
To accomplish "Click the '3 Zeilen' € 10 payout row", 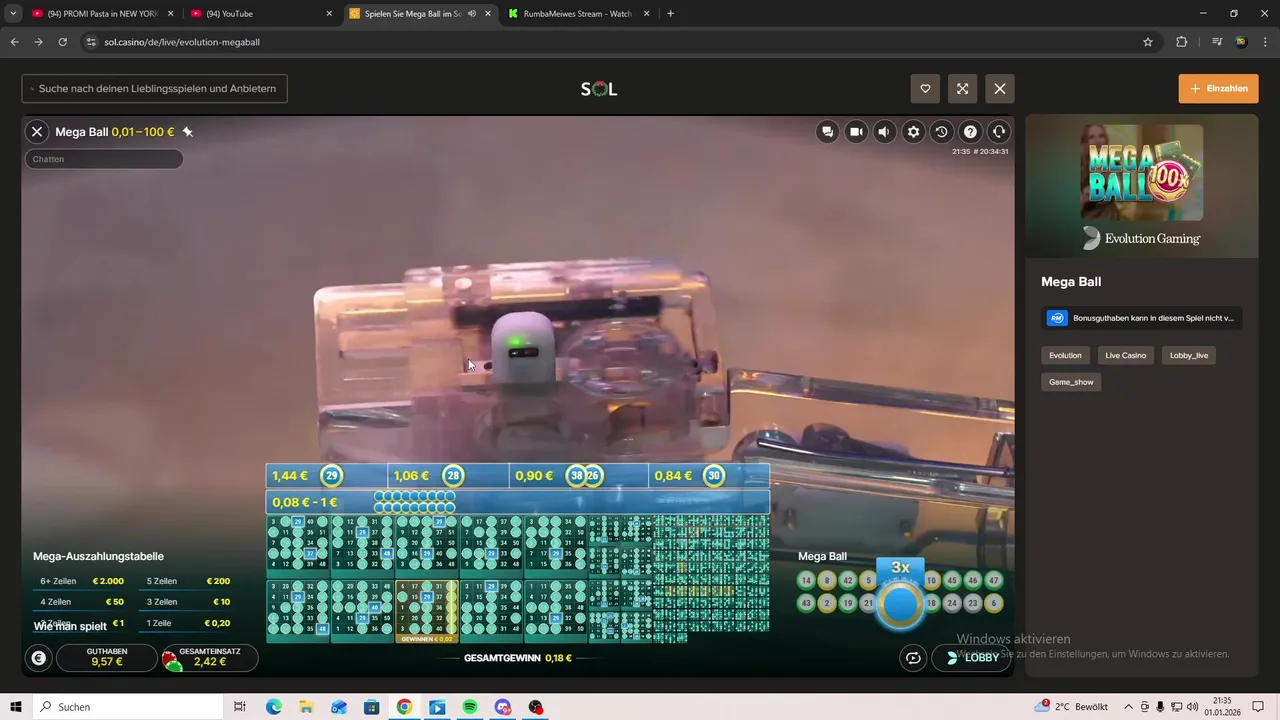I will [188, 602].
